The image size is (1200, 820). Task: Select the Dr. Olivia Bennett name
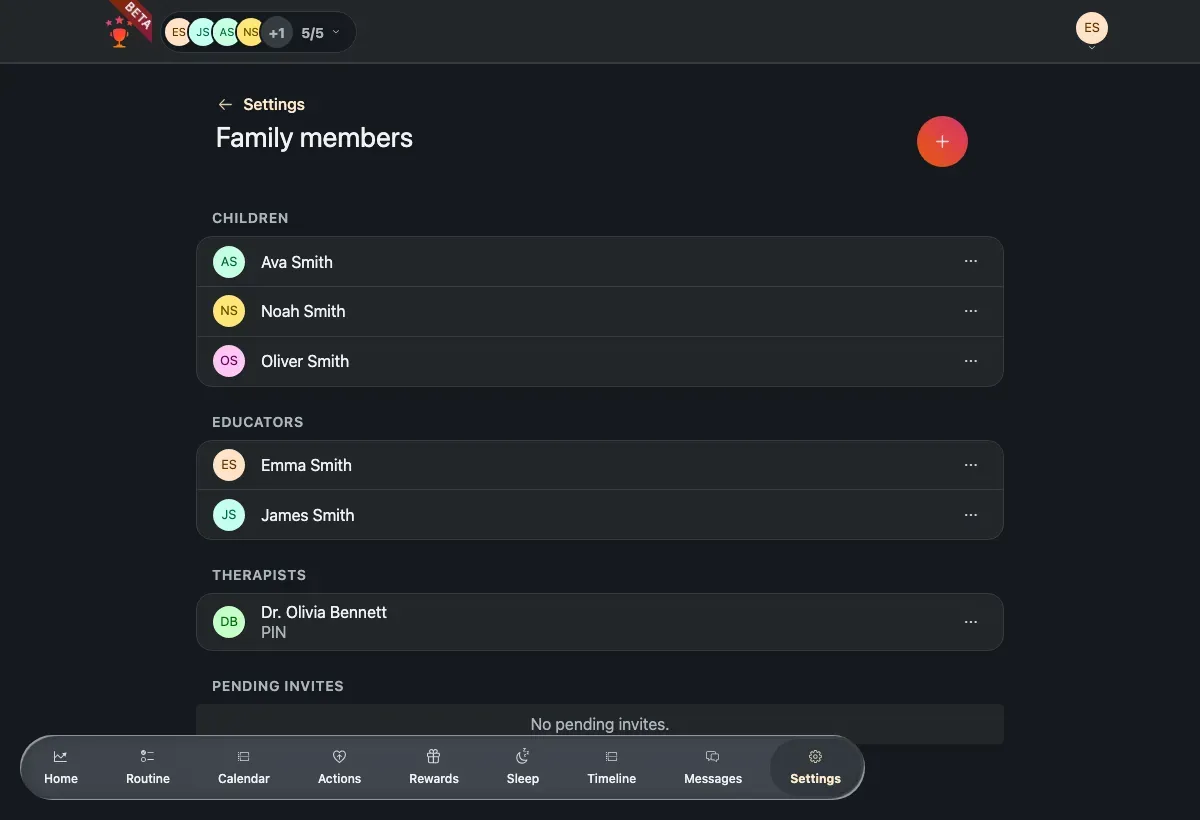coord(324,612)
